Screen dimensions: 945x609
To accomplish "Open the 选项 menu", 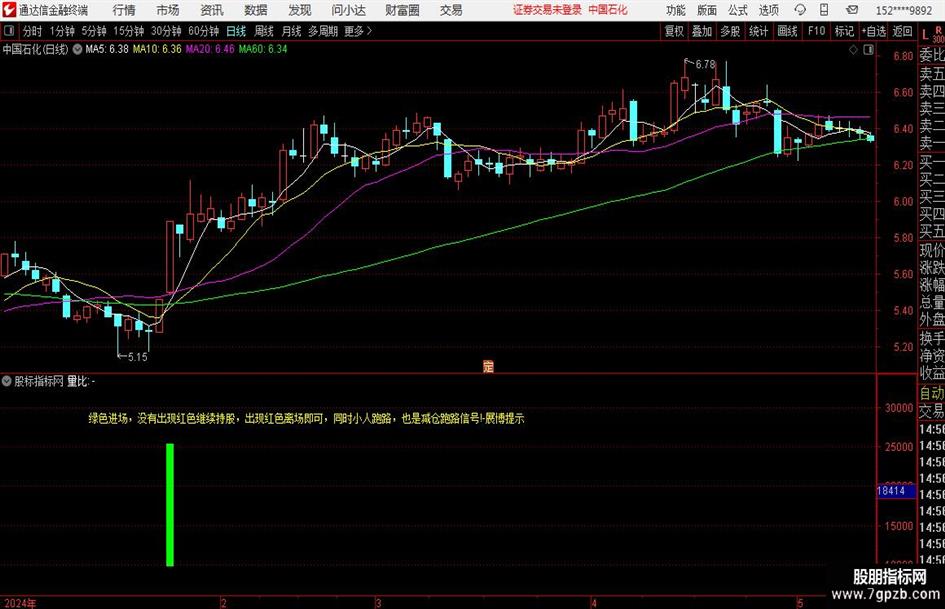I will click(768, 10).
